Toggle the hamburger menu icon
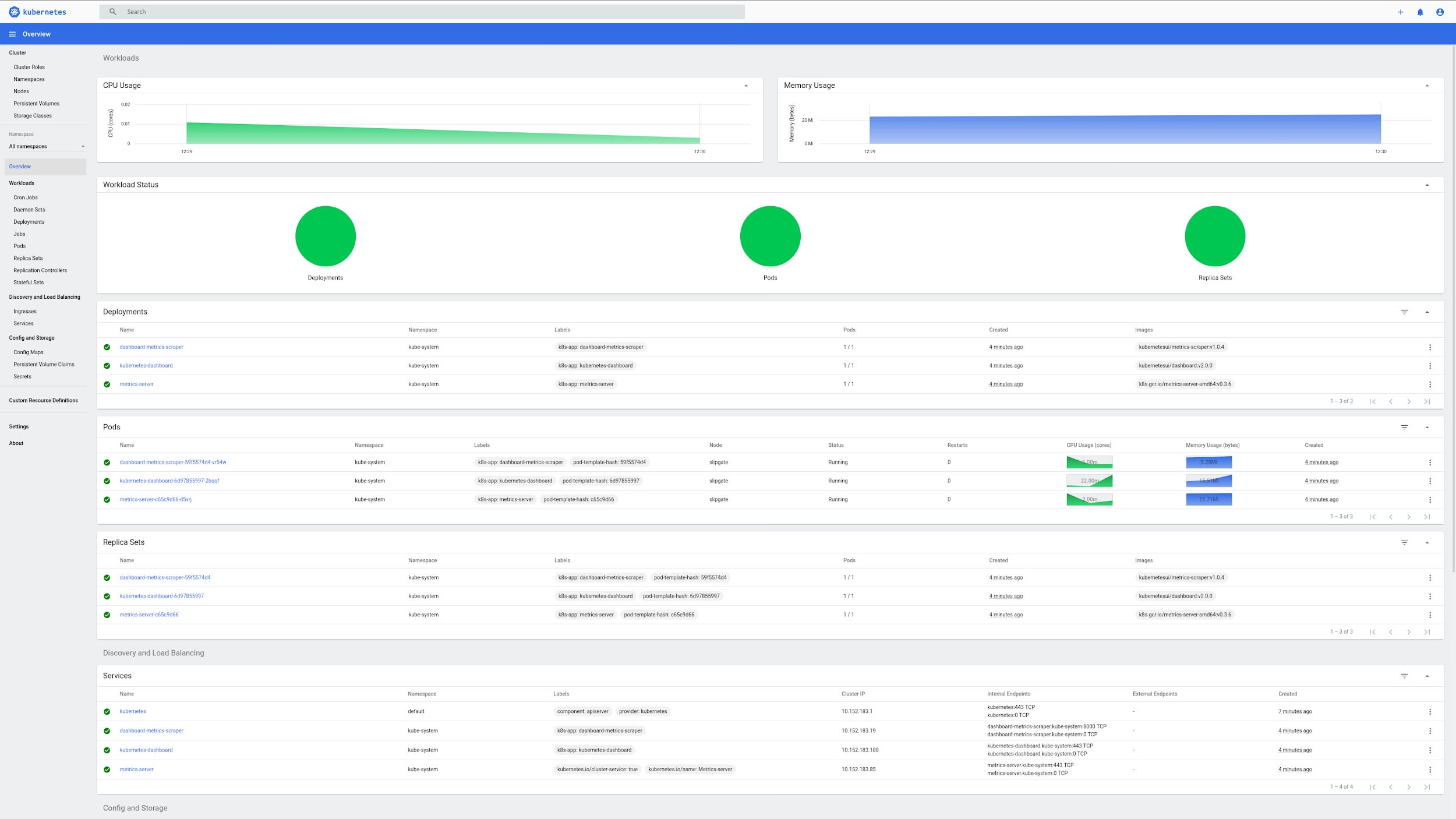The width and height of the screenshot is (1456, 819). 12,34
